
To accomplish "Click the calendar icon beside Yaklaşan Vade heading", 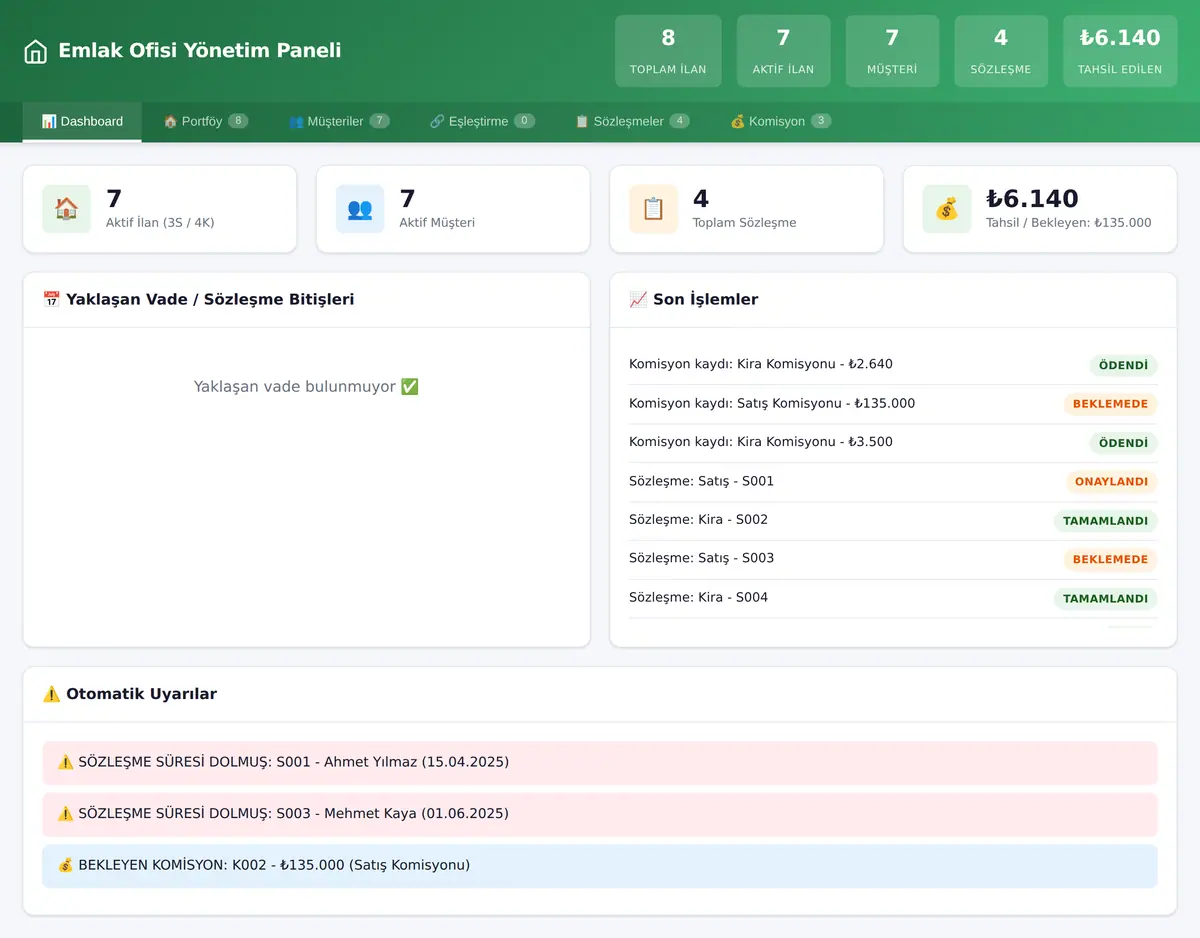I will [52, 299].
